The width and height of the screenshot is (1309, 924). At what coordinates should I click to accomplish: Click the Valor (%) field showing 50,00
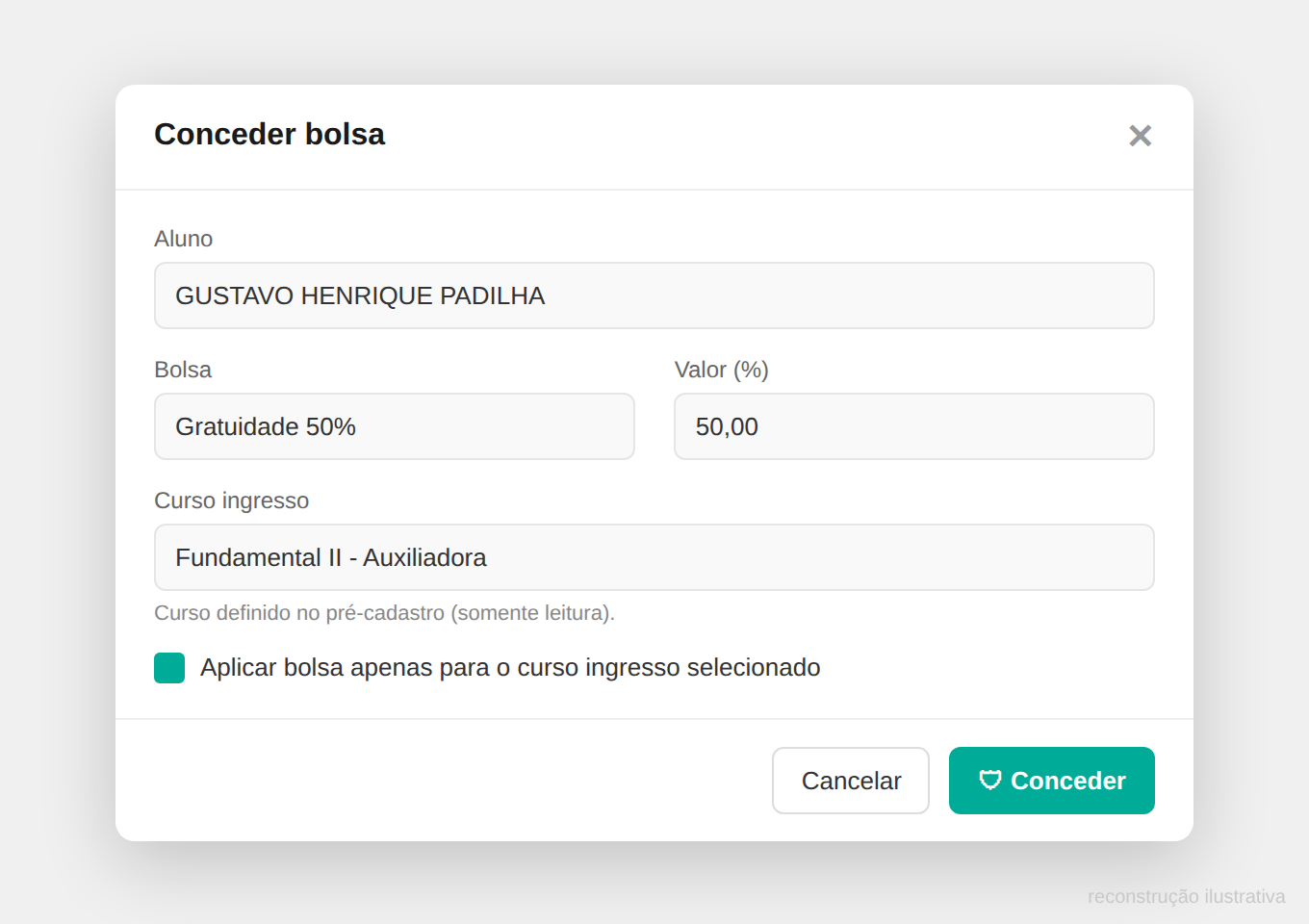[x=914, y=426]
